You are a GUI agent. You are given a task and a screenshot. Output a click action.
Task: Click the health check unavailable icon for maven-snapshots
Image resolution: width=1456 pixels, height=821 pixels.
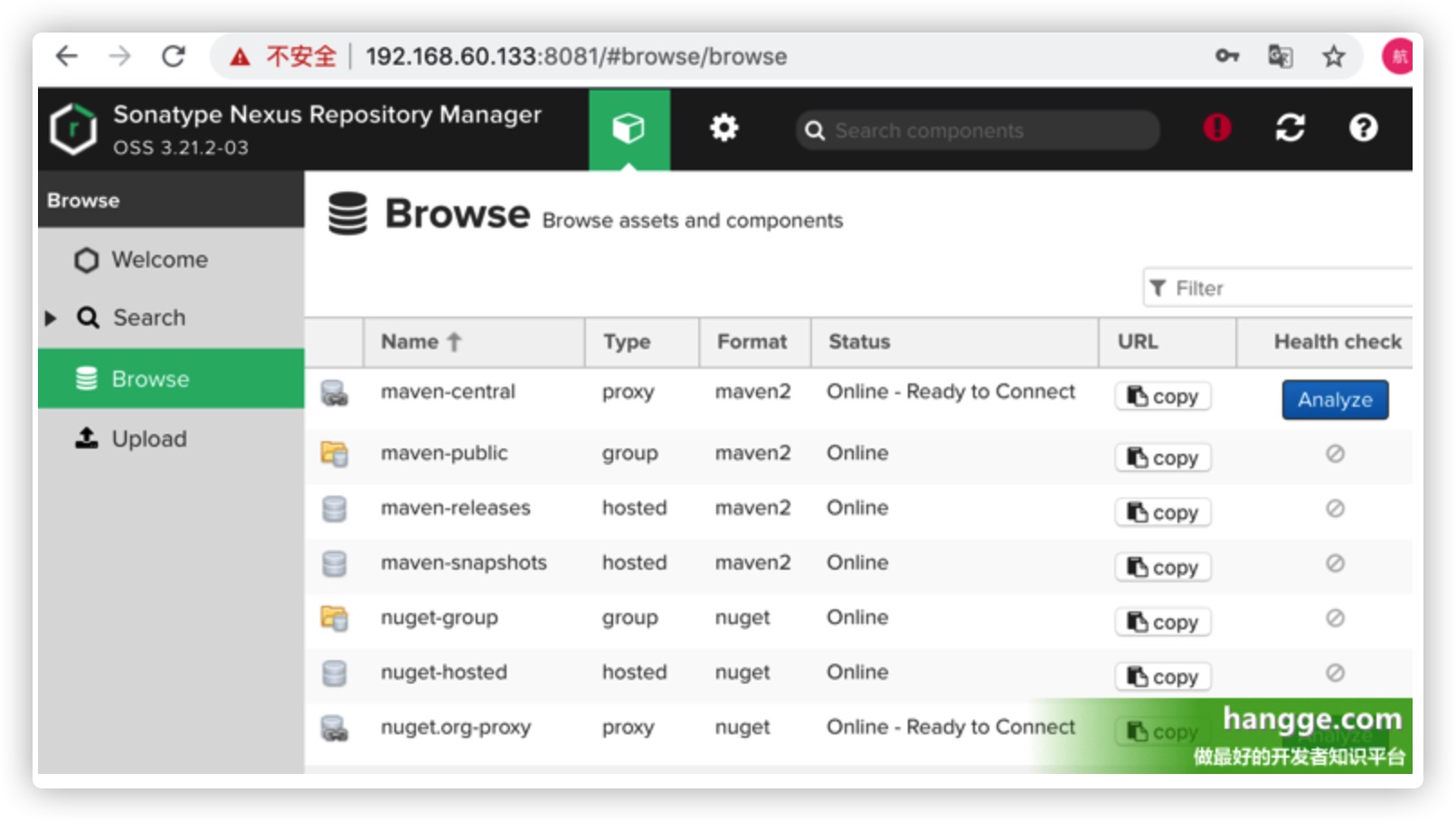click(1335, 563)
